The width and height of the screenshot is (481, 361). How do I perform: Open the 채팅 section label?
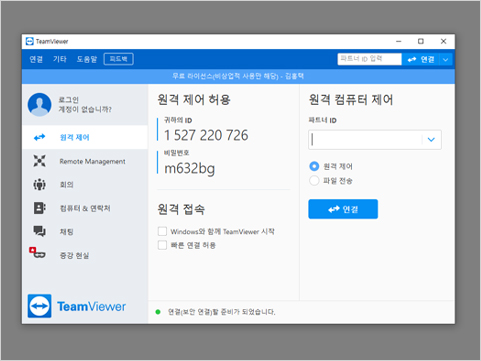tap(66, 232)
